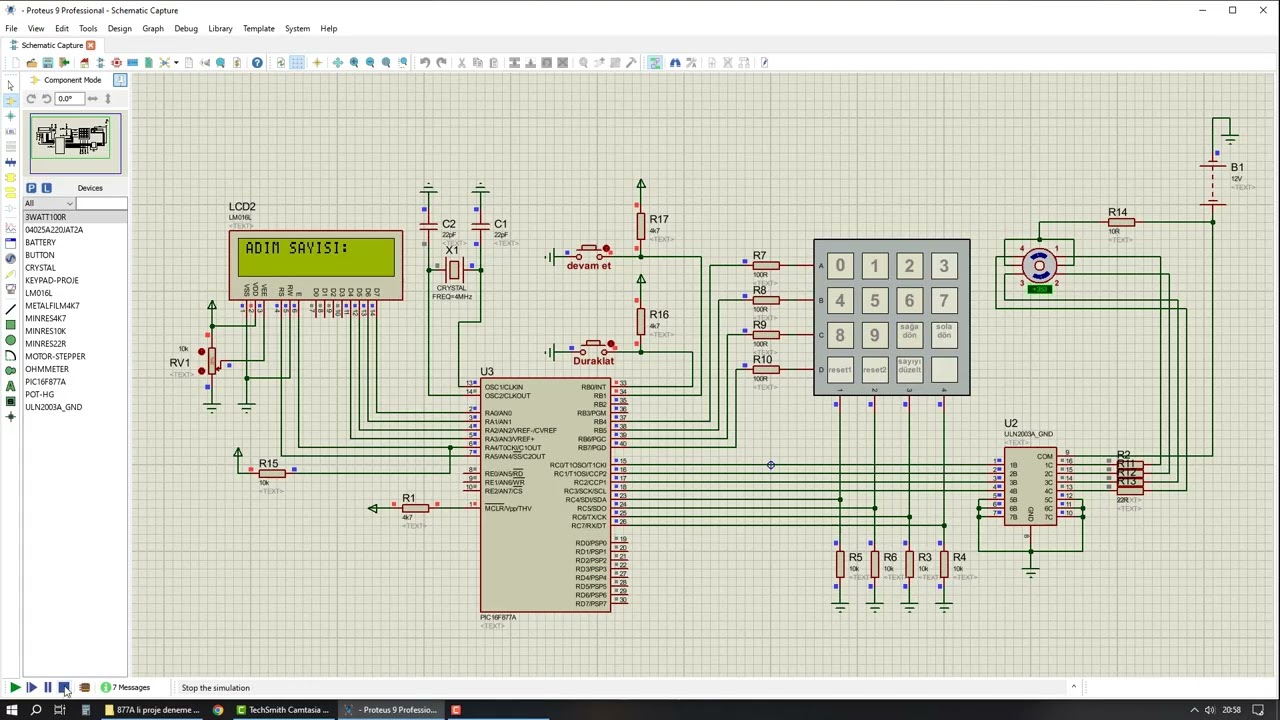
Task: Open the PCB Layout red chip icon
Action: [x=116, y=63]
